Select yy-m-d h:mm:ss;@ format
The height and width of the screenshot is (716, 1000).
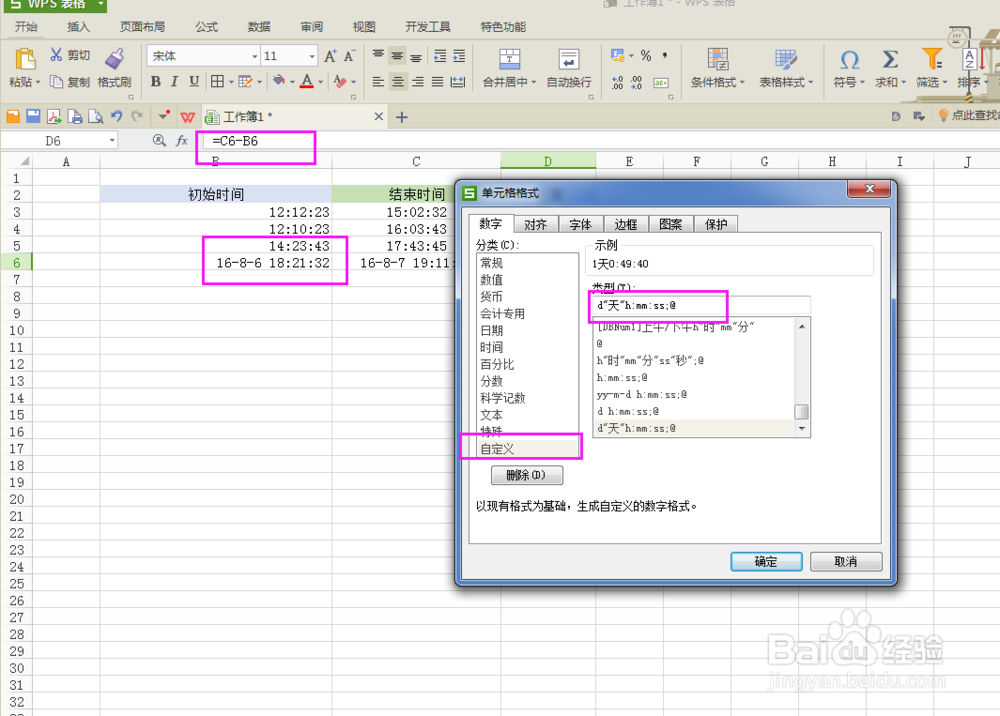(x=694, y=395)
